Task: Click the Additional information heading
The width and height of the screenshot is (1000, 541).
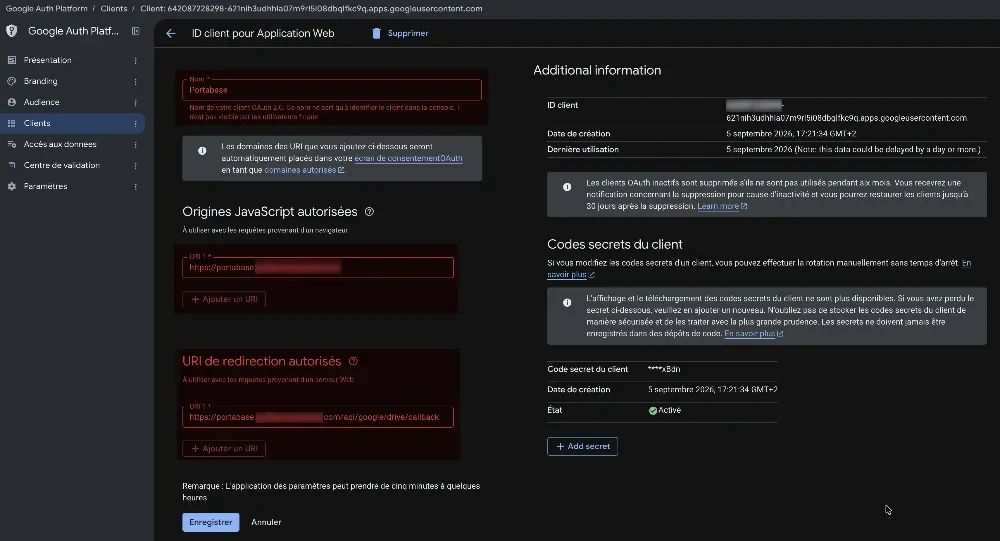Action: 597,70
